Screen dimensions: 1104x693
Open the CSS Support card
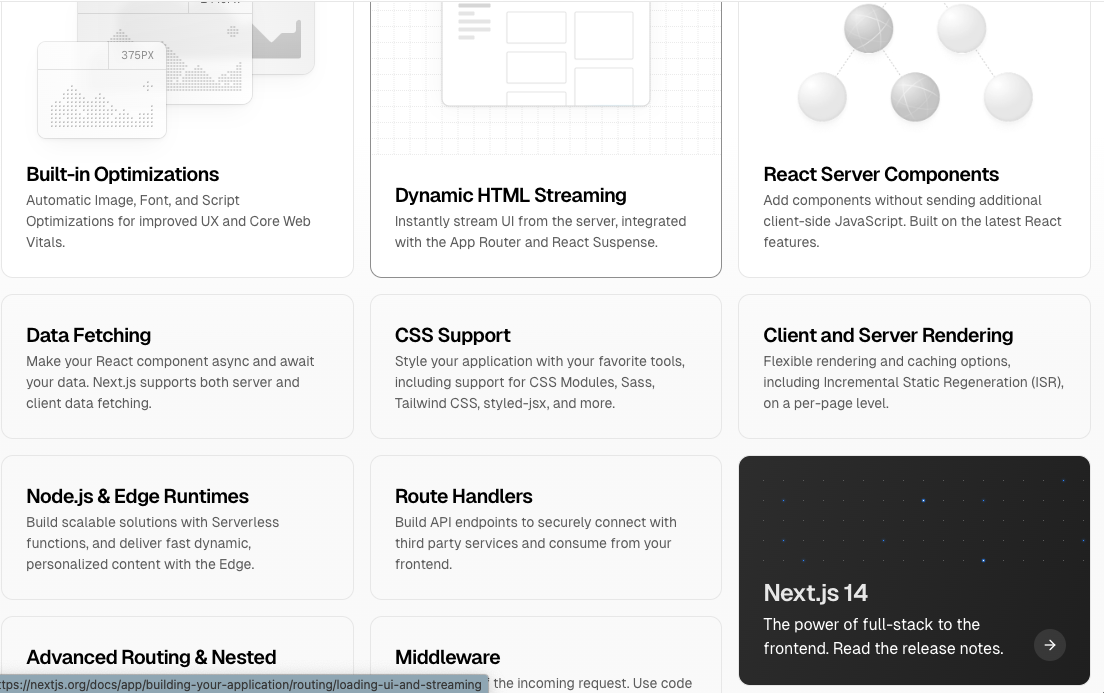[546, 366]
